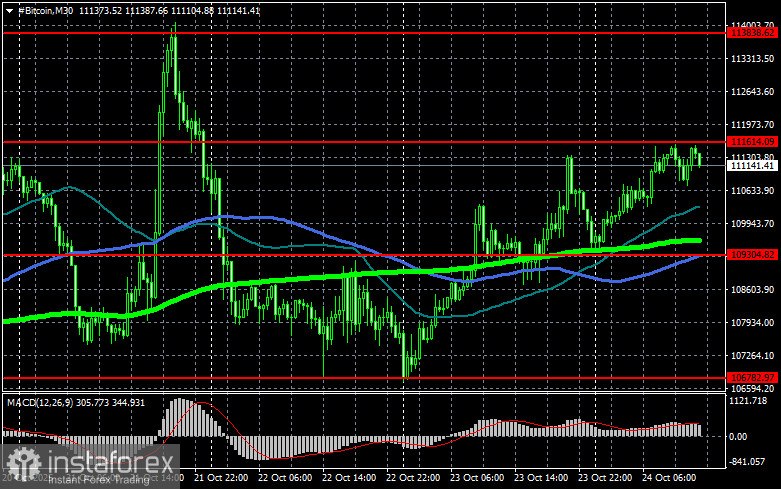Select the 113838.62 red price label

point(752,33)
